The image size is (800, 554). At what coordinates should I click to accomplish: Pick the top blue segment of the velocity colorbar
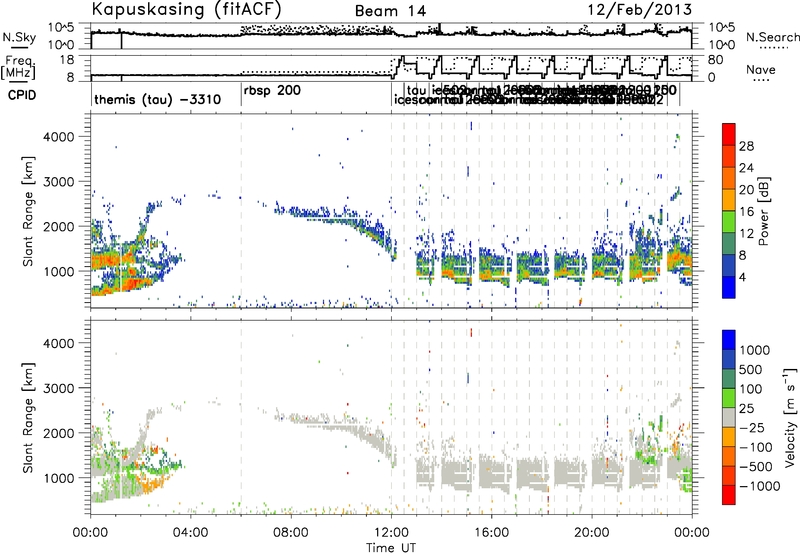pyautogui.click(x=729, y=340)
